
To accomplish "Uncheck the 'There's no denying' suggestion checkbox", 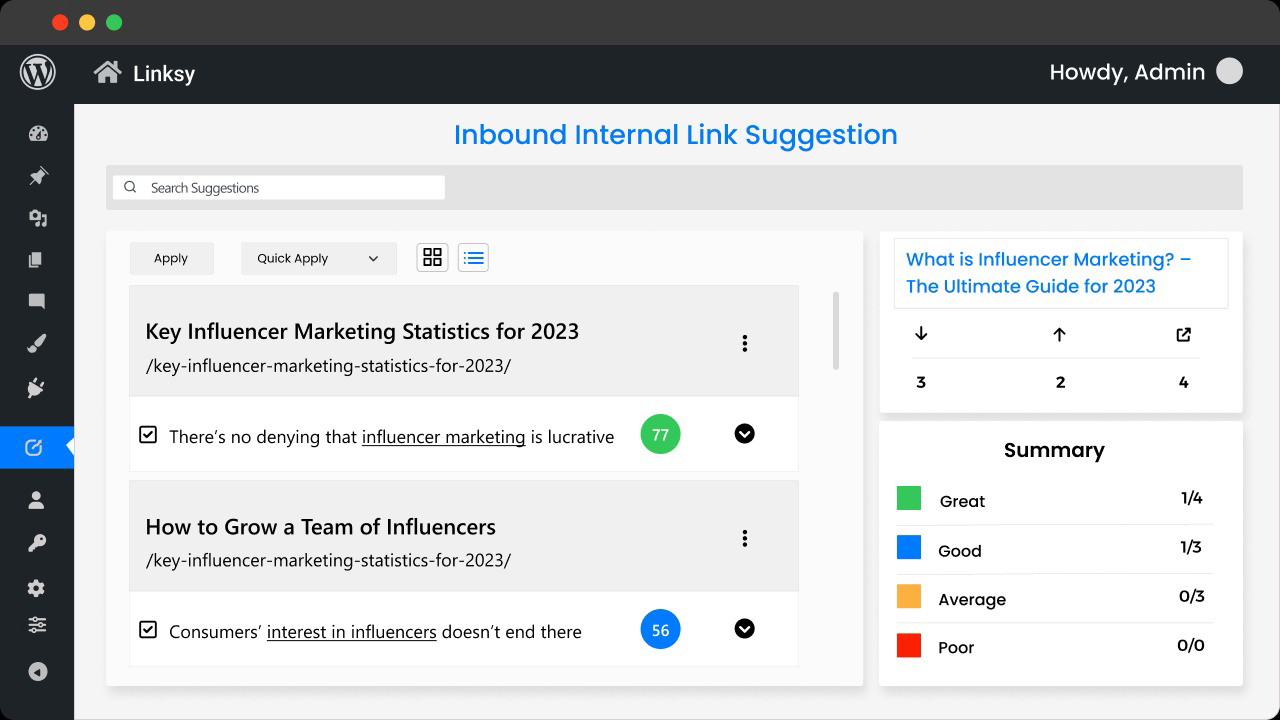I will 148,435.
